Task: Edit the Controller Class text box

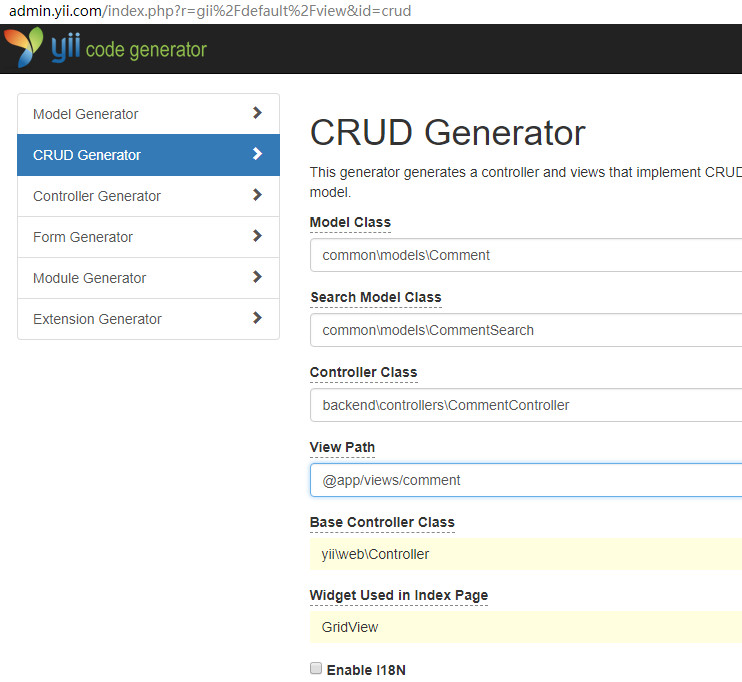Action: pos(526,405)
